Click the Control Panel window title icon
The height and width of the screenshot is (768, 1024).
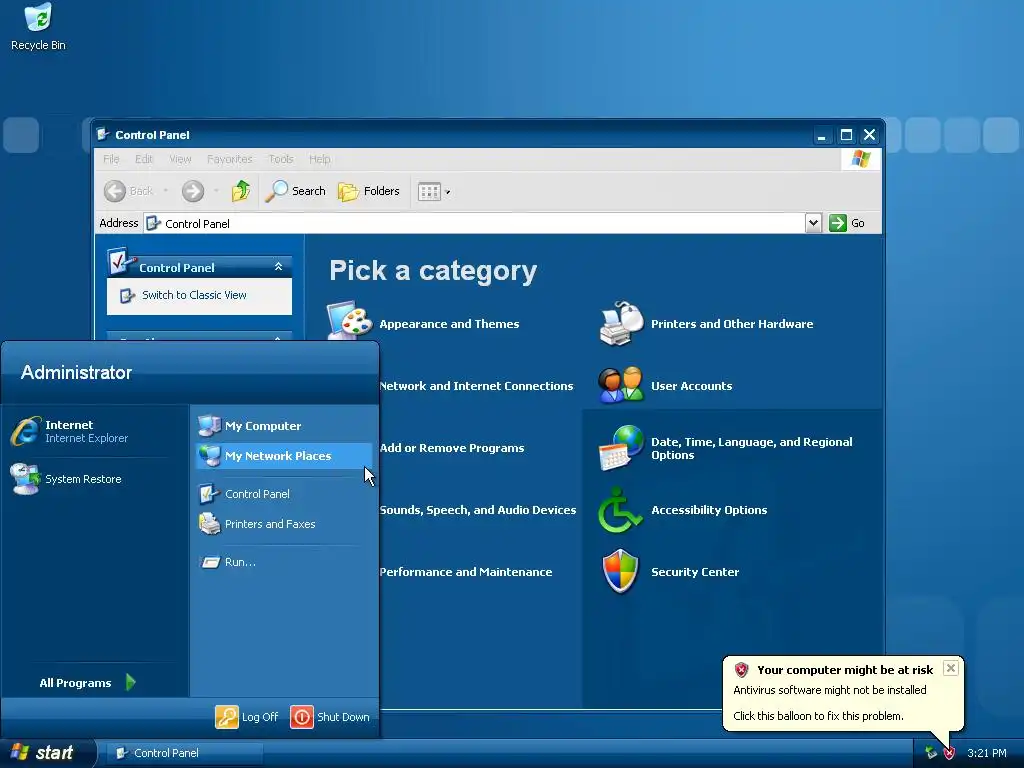click(x=103, y=135)
